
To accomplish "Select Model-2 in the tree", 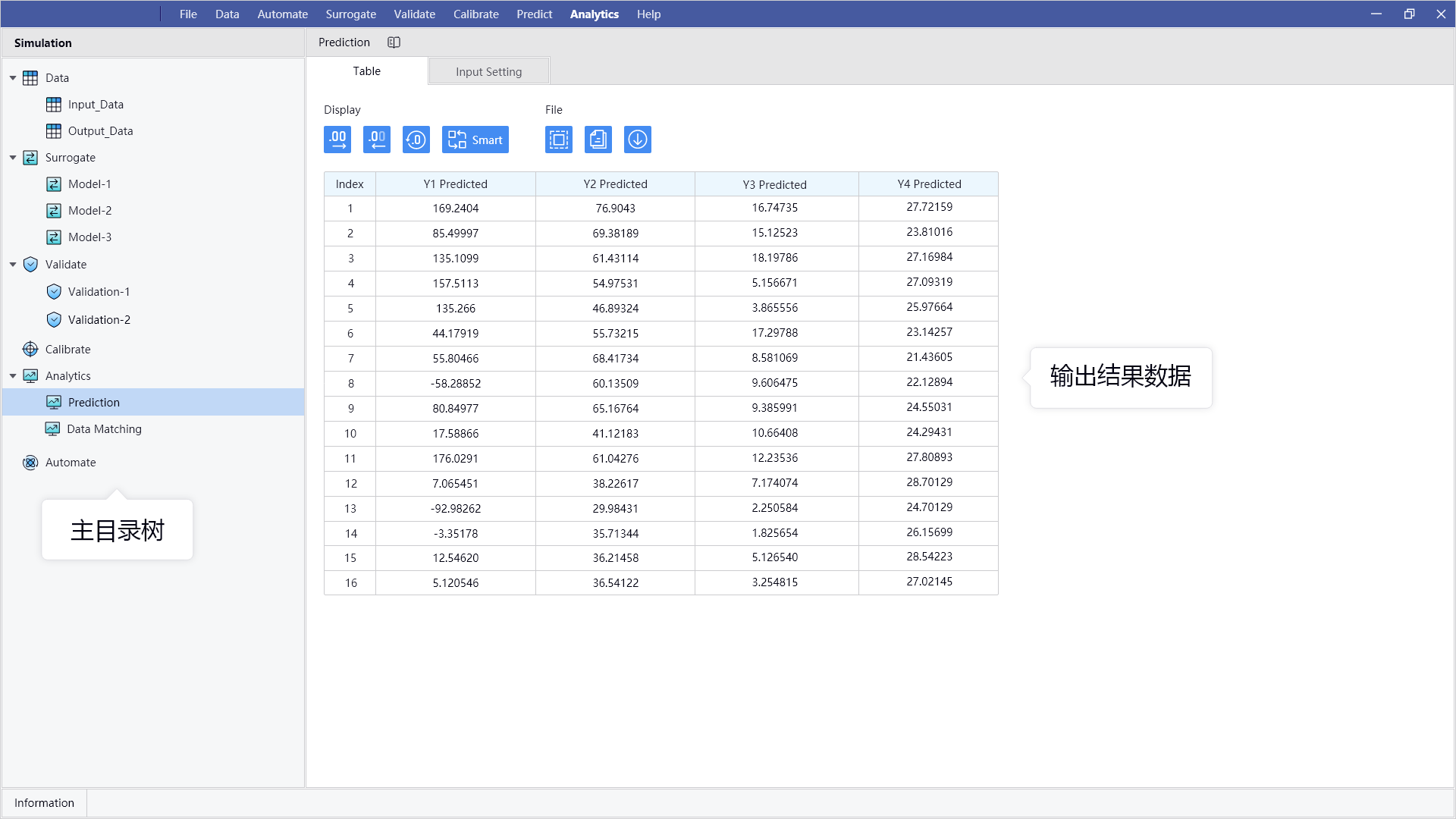I will (89, 211).
